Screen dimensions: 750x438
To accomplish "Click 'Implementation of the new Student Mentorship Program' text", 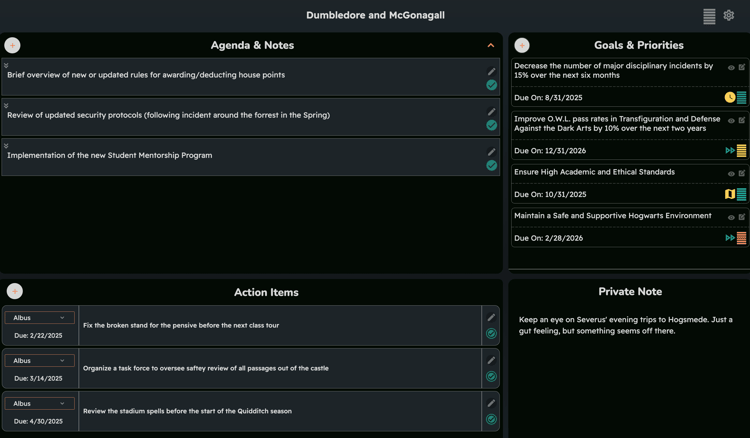I will tap(110, 155).
